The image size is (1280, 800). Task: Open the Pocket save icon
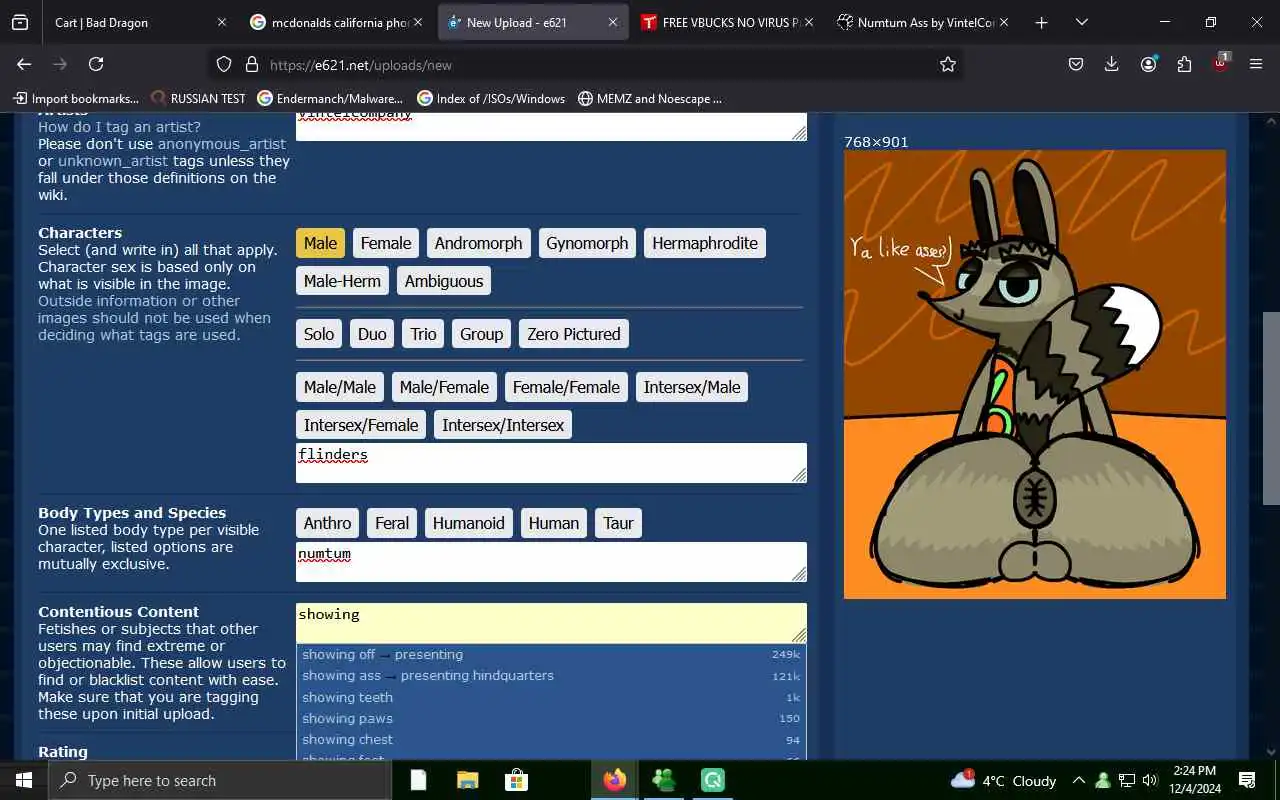coord(1076,64)
